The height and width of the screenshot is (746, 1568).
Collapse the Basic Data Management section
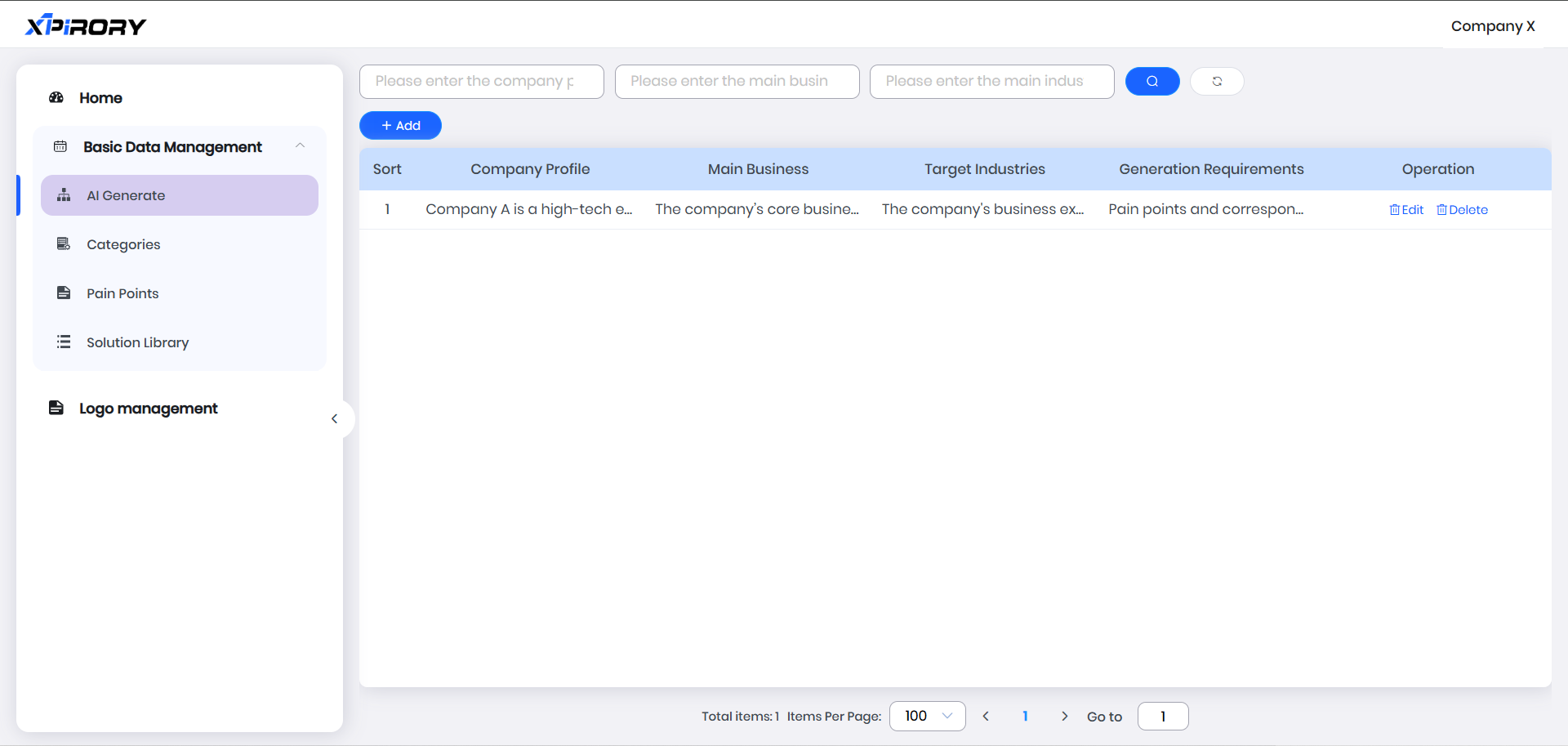pos(300,146)
